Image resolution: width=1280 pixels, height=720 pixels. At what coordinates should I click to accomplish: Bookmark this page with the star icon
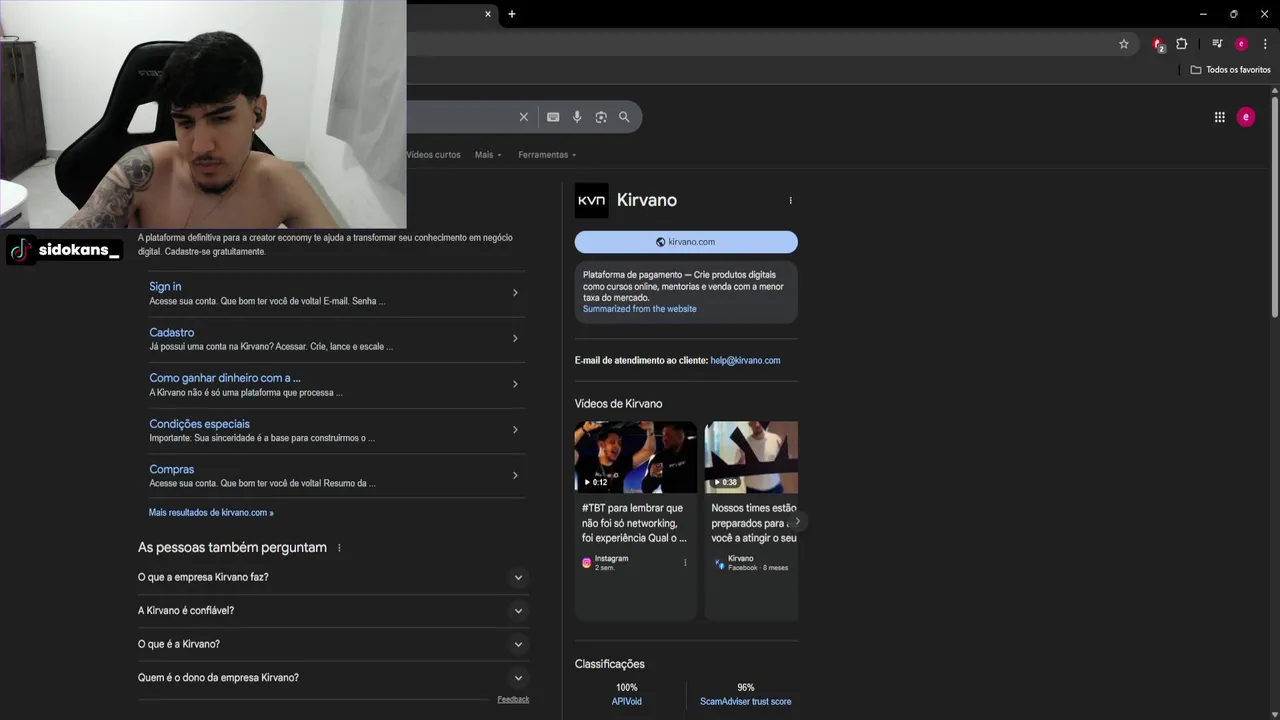pyautogui.click(x=1124, y=44)
